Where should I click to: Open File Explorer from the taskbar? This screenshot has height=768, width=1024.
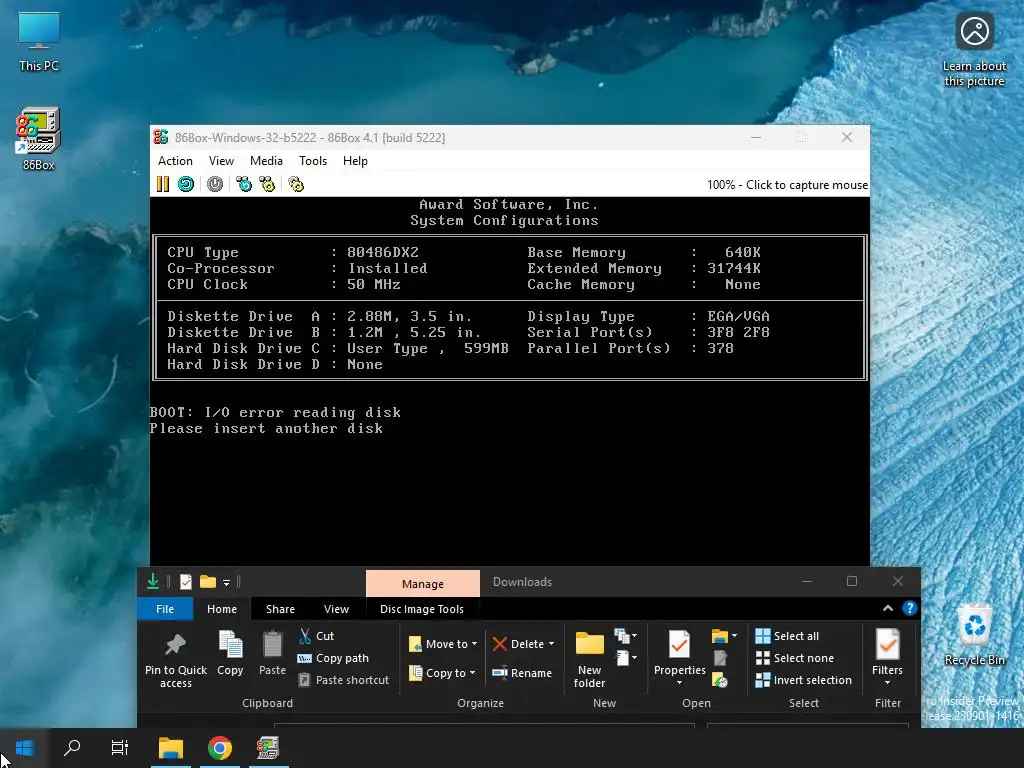pyautogui.click(x=170, y=748)
